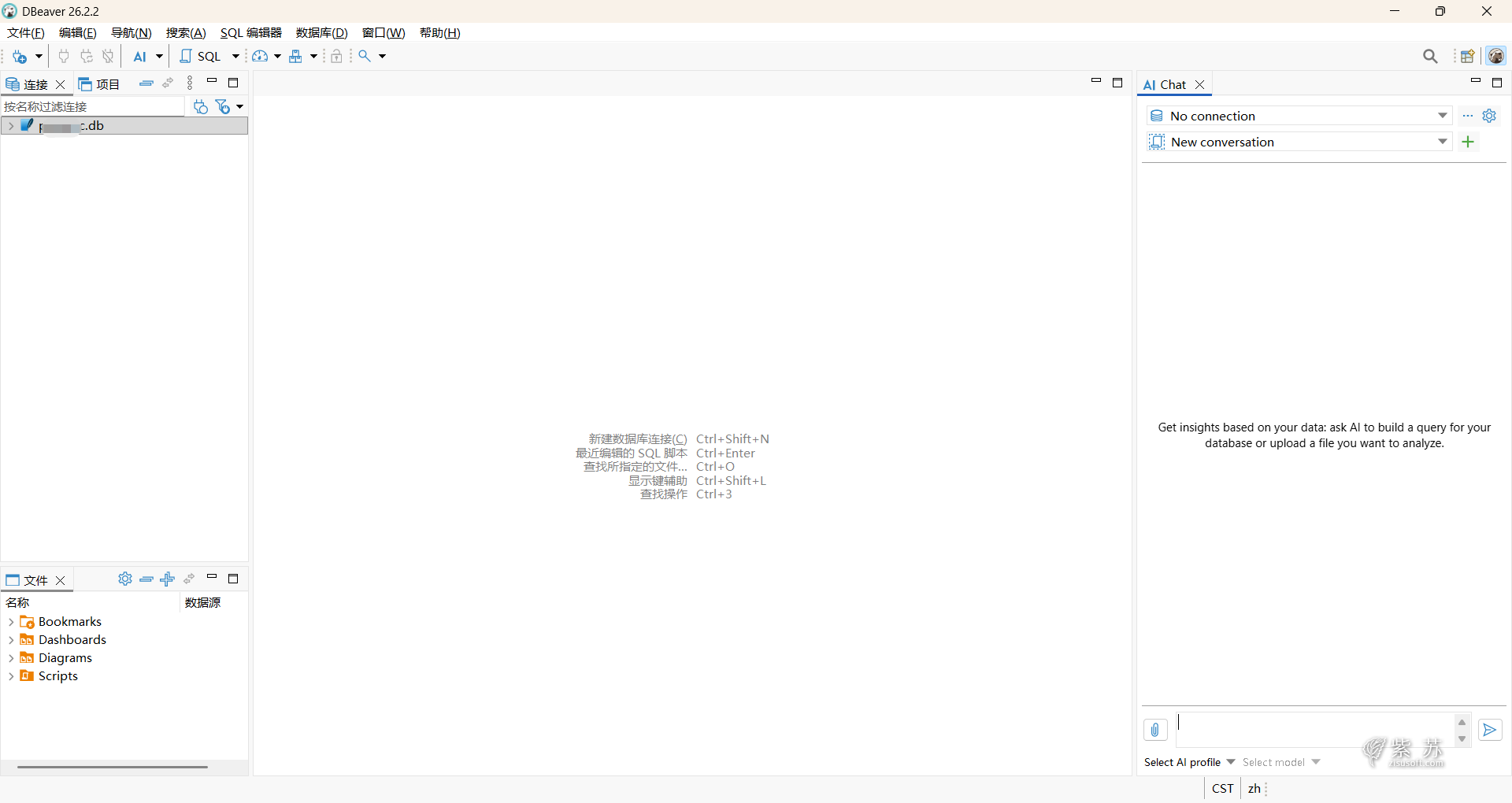Expand the .db connection tree node

click(10, 126)
